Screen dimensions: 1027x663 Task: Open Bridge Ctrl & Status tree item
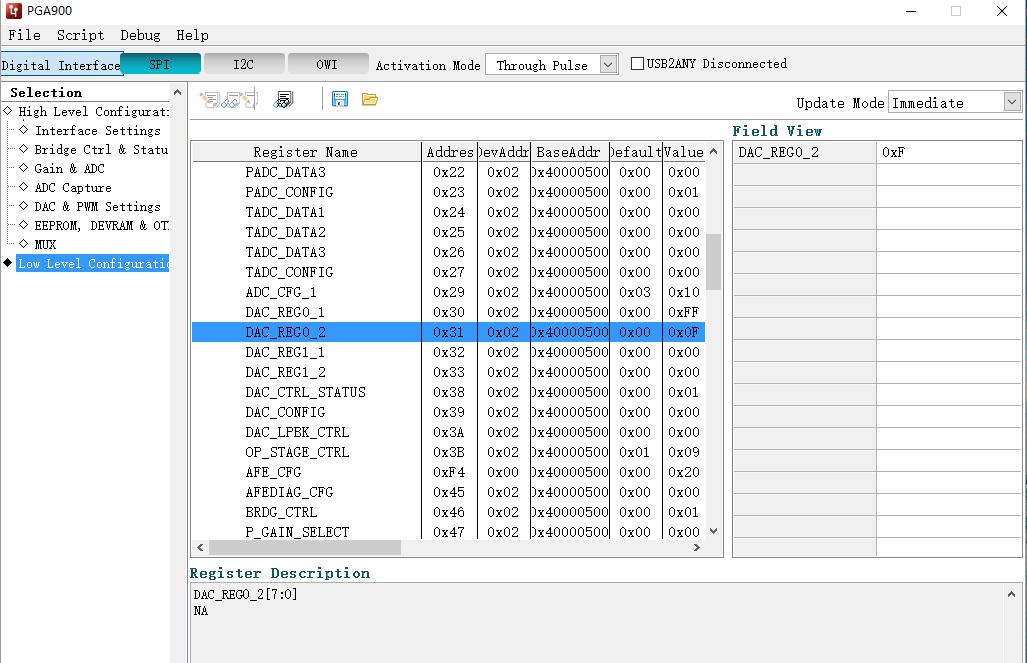point(102,149)
